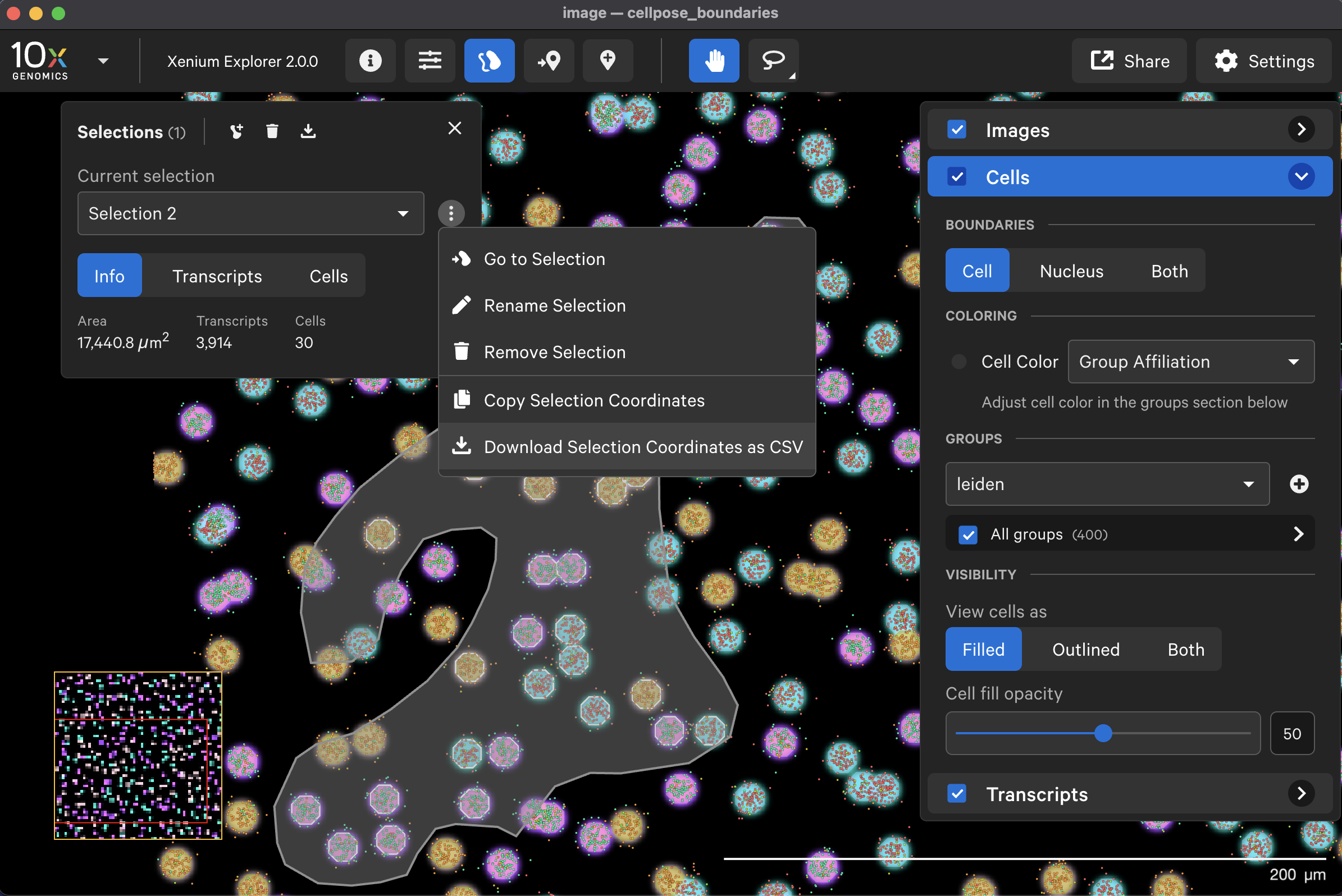Open the leiden groups dropdown
The width and height of the screenshot is (1342, 896).
(1107, 484)
